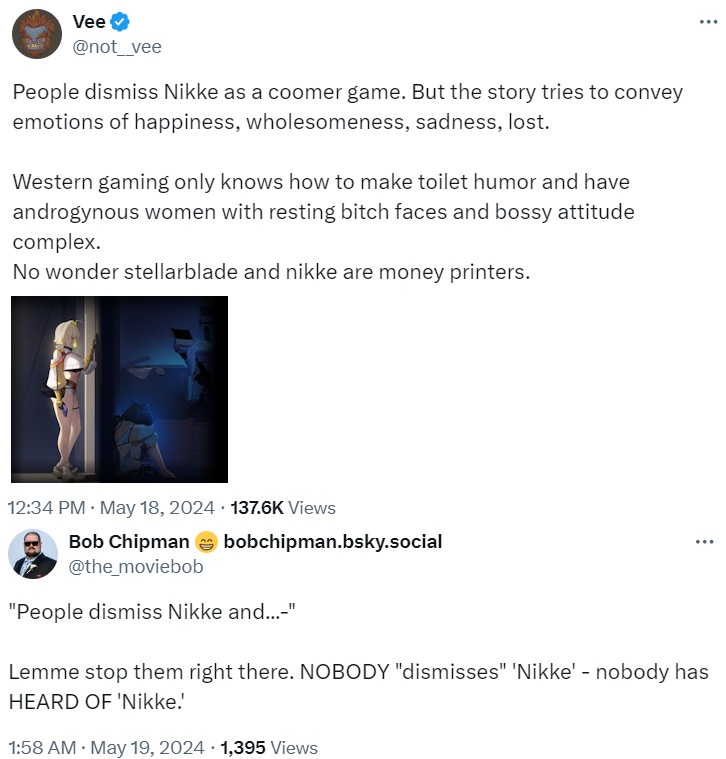Viewport: 726px width, 759px height.
Task: Click the blue verified badge beside Vee
Action: [118, 23]
